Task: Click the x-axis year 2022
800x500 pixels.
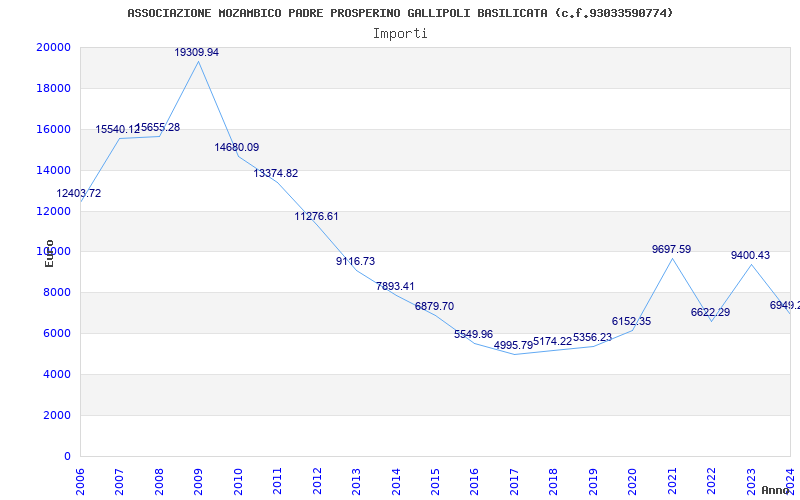Action: 711,482
